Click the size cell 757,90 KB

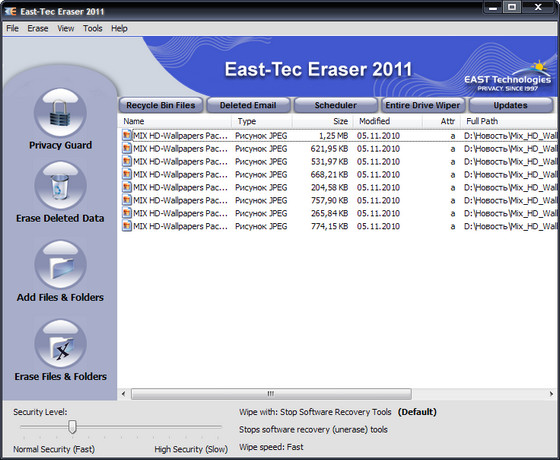coord(329,200)
